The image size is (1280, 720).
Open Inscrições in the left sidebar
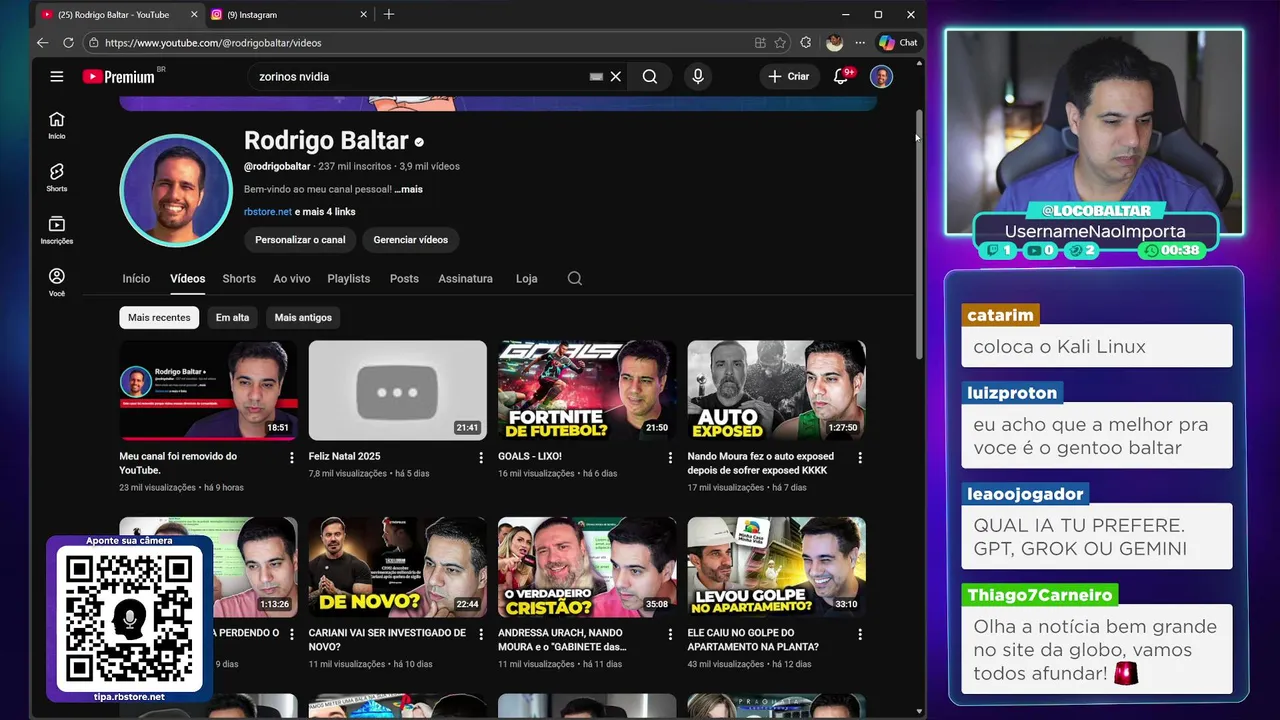tap(57, 231)
